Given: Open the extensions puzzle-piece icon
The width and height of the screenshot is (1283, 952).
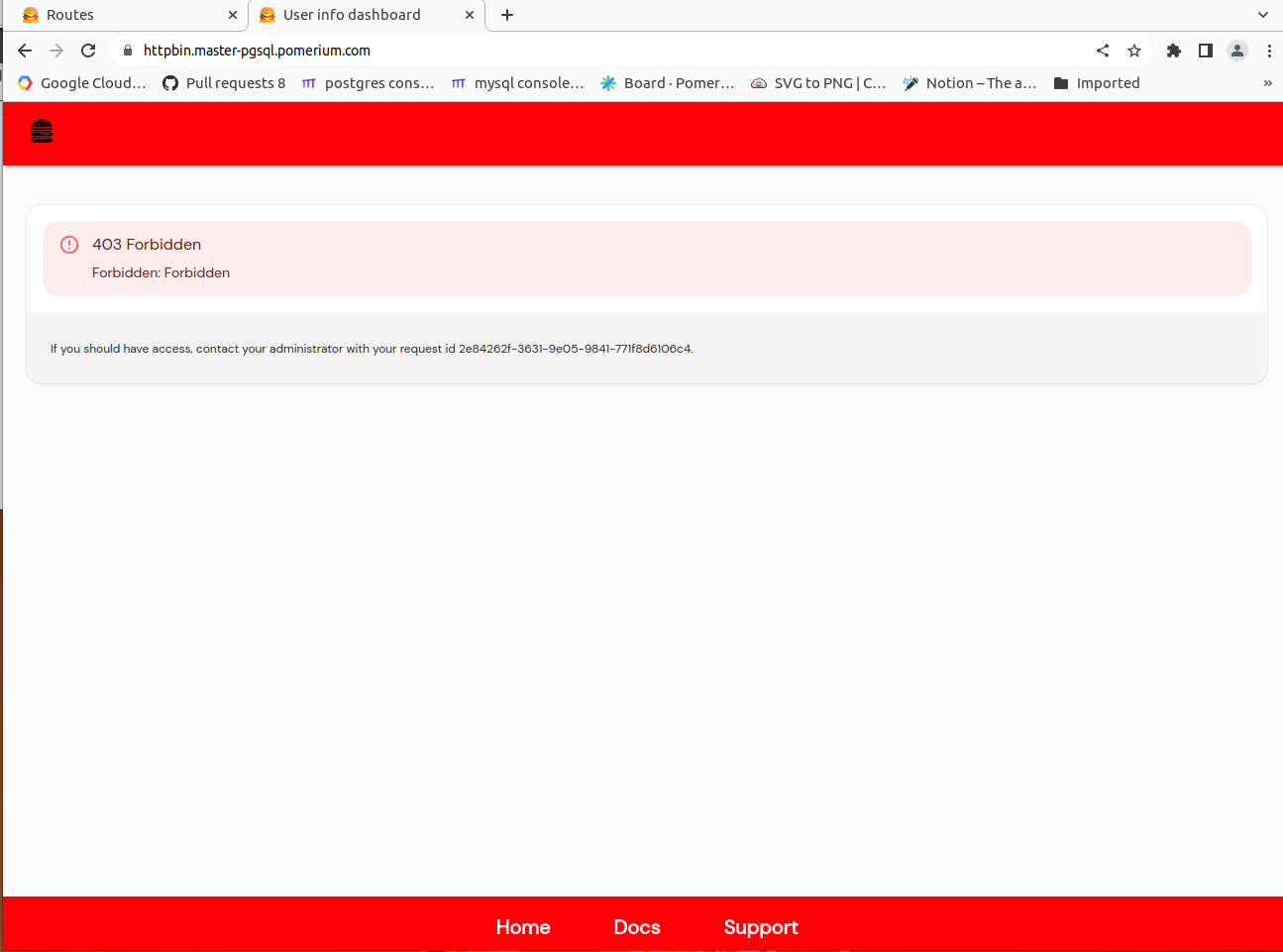Looking at the screenshot, I should click(x=1173, y=50).
